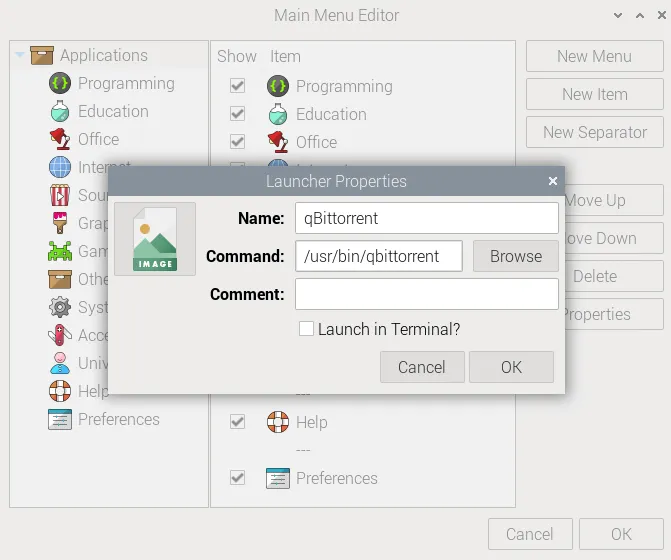This screenshot has width=671, height=560.
Task: Select Preferences icon in left tree
Action: click(x=60, y=419)
